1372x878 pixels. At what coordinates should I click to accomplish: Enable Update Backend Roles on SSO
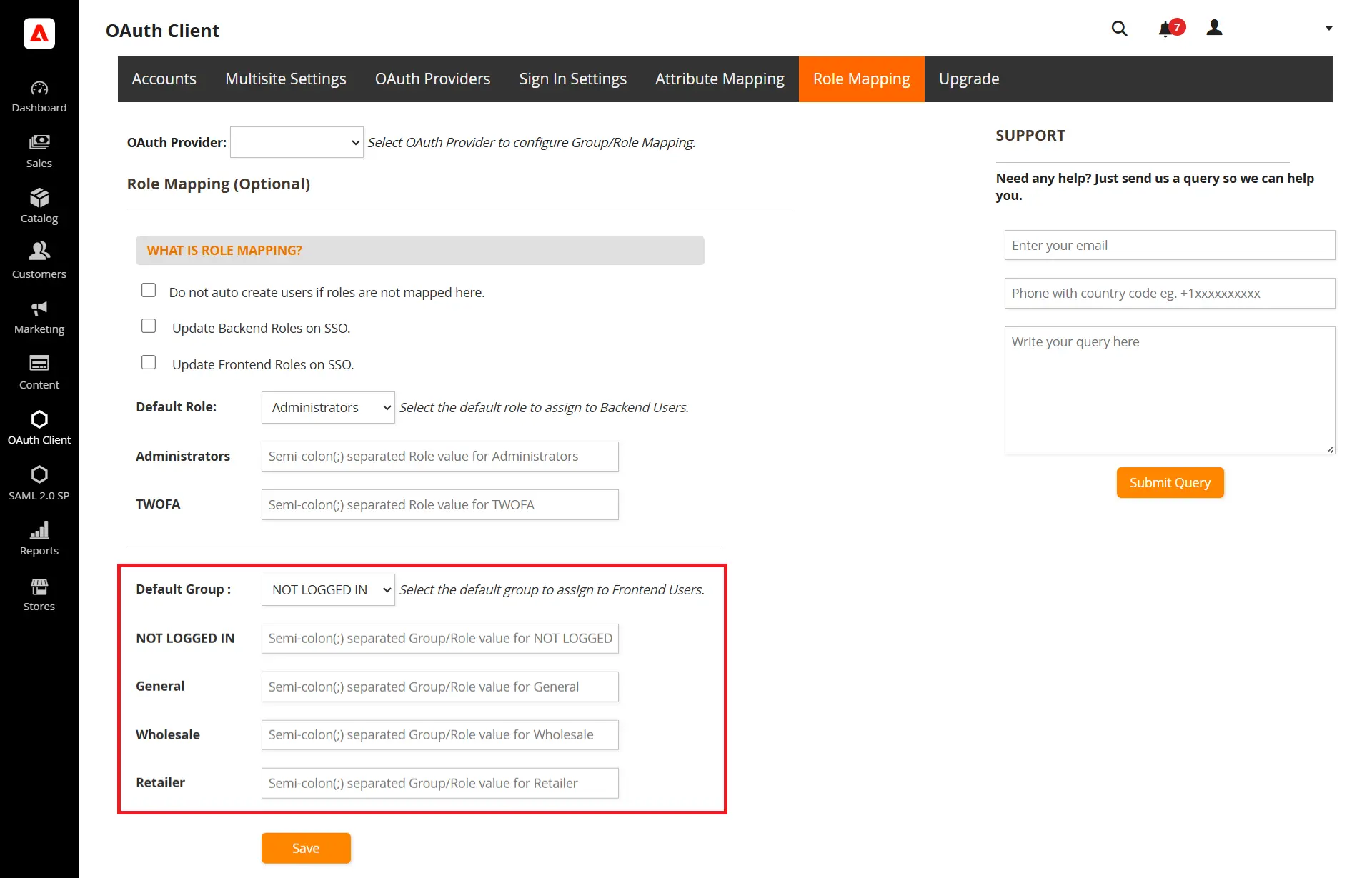click(x=149, y=326)
